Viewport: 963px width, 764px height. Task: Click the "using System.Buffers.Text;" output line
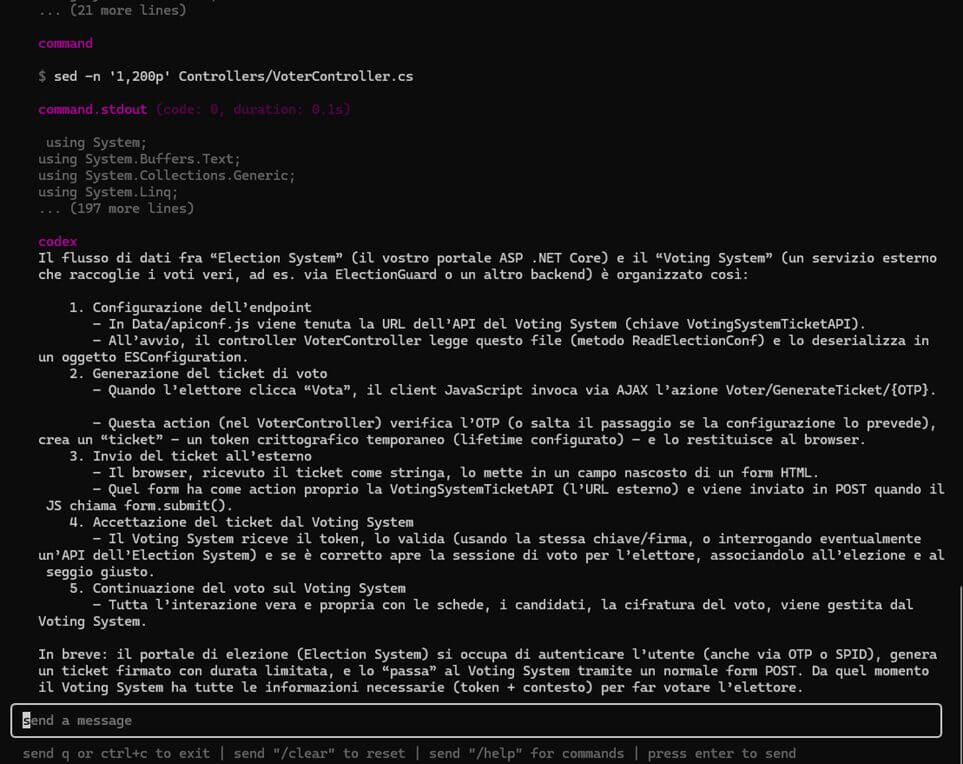coord(139,159)
